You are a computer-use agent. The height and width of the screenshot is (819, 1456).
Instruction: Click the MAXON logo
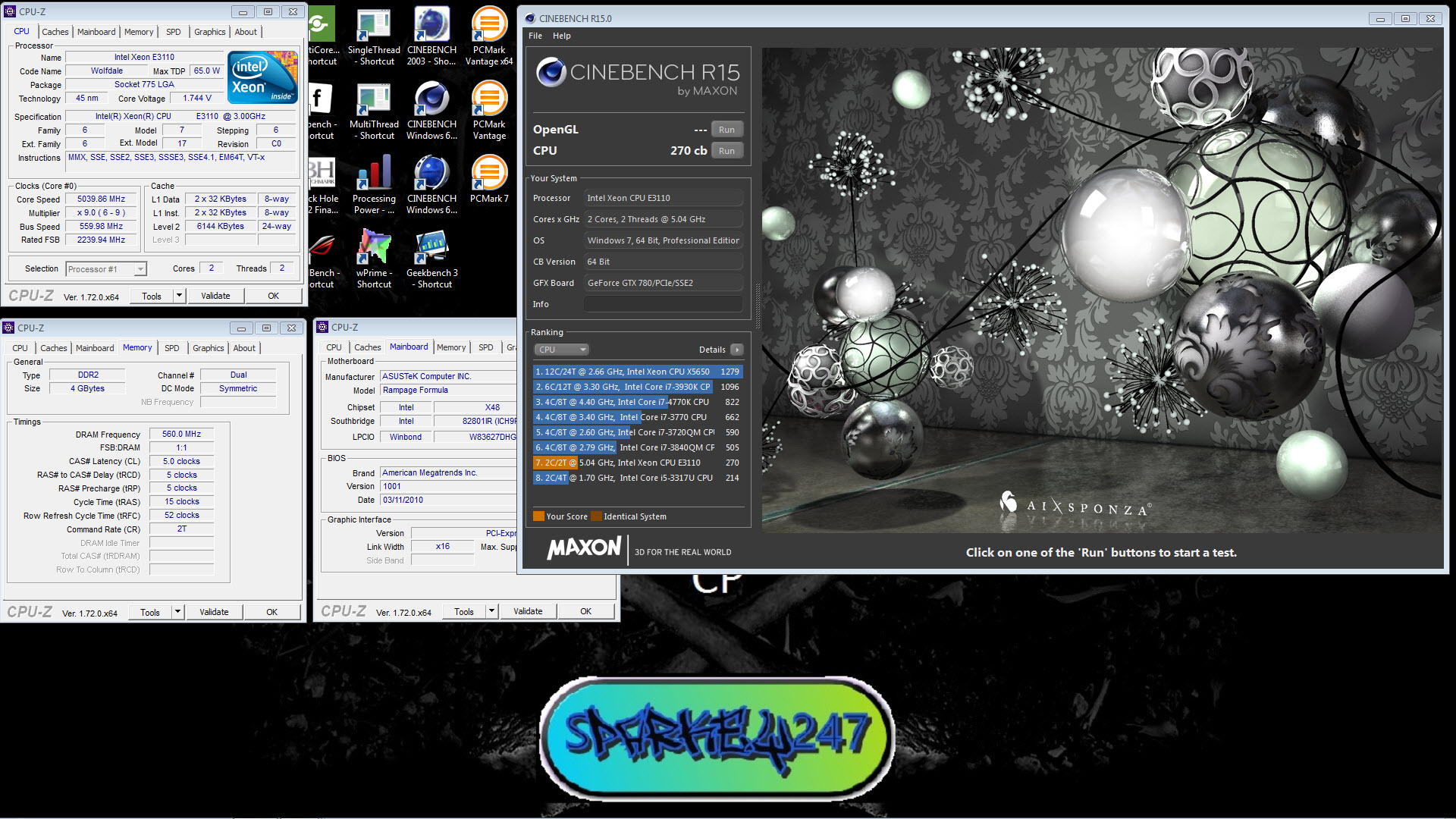coord(584,548)
